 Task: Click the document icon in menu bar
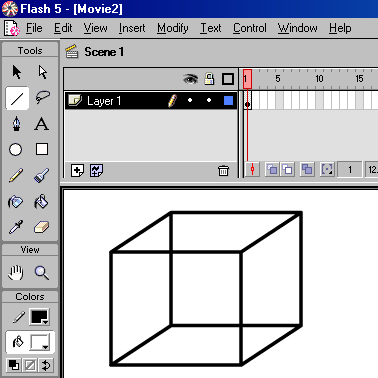(x=12, y=28)
